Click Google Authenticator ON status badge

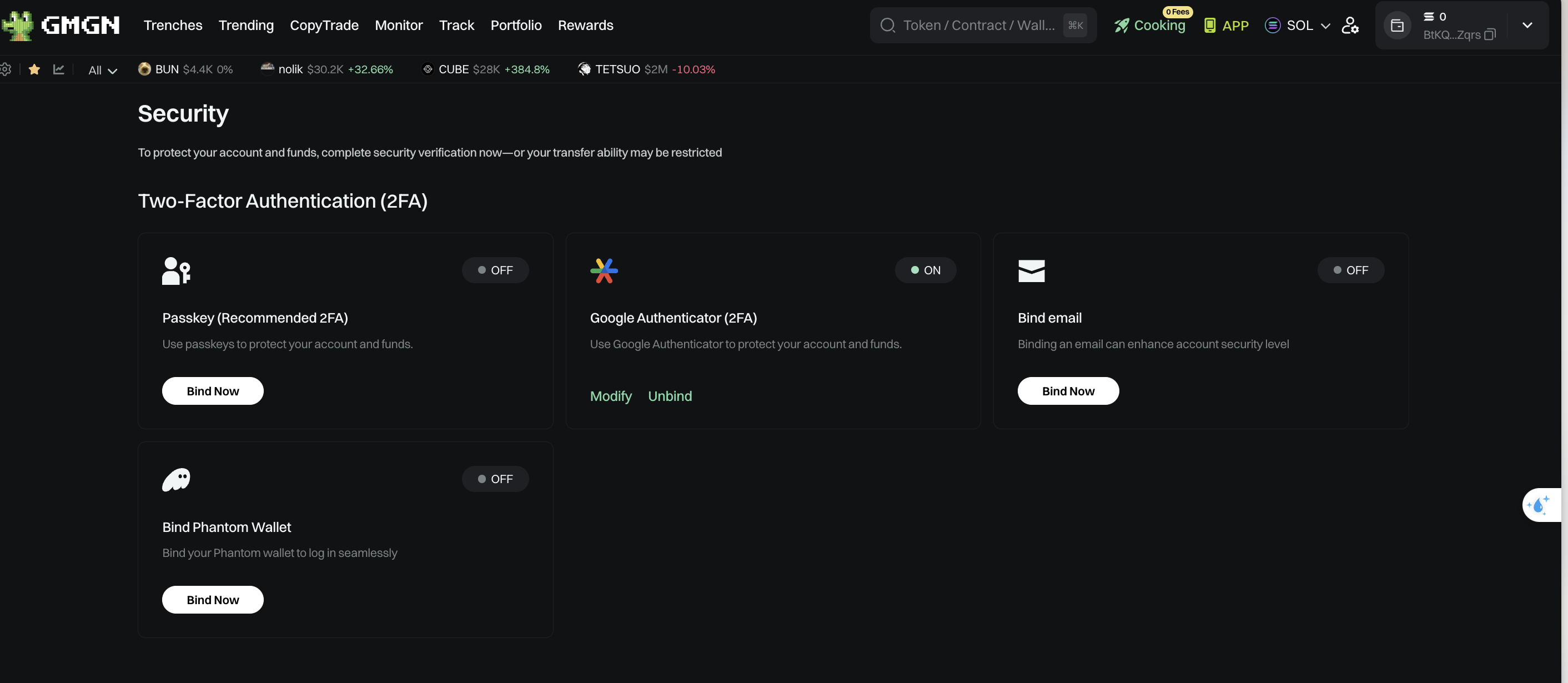coord(924,270)
